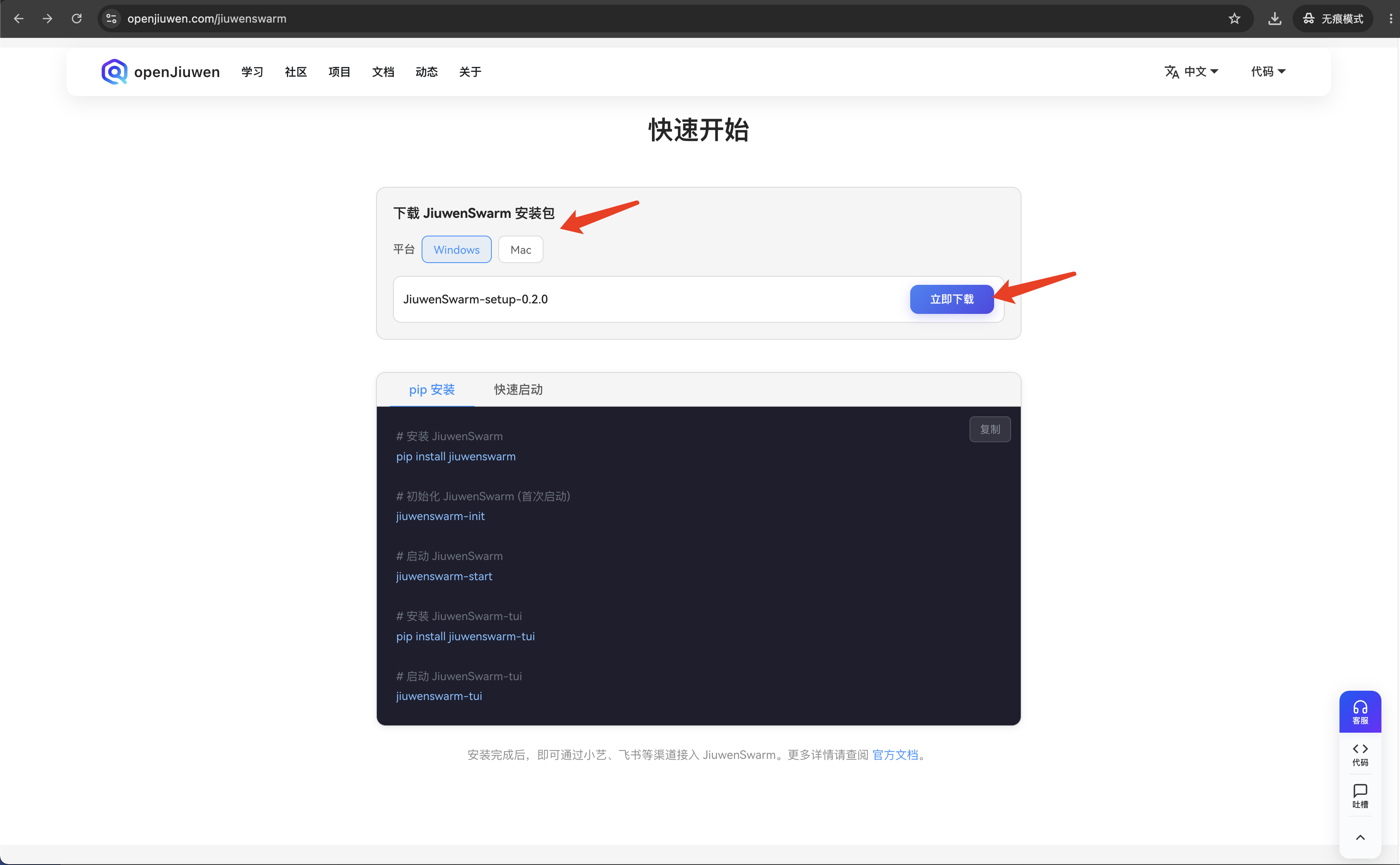Reload the page with refresh icon
Viewport: 1400px width, 865px height.
click(x=77, y=19)
